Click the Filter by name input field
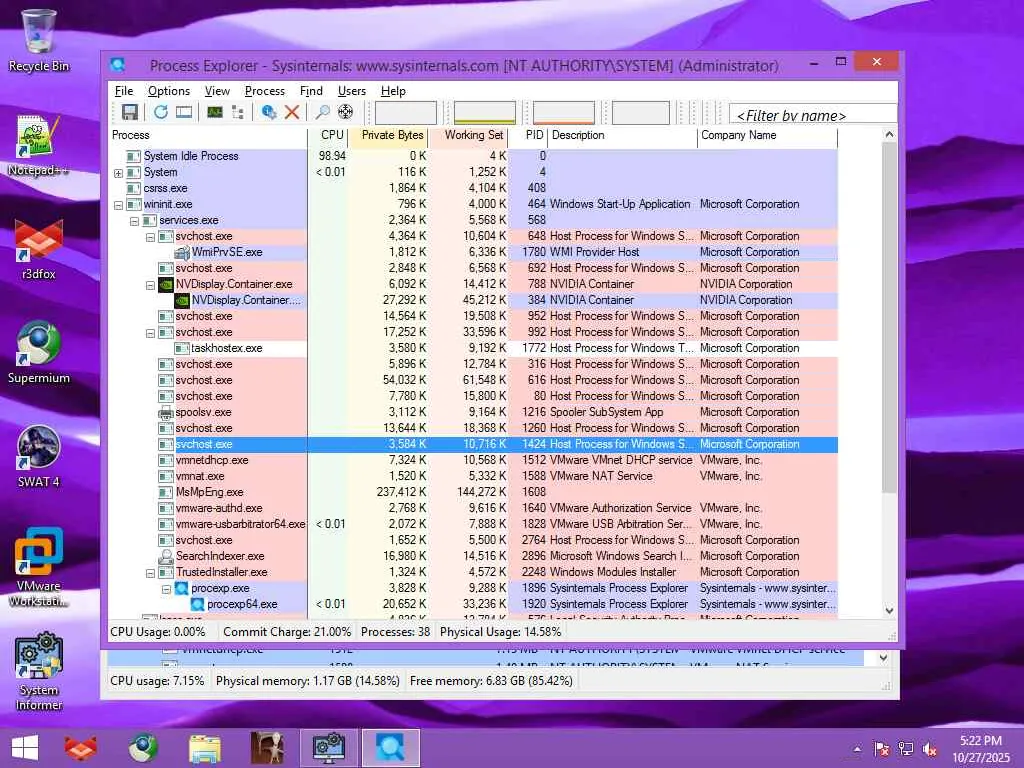 pos(813,114)
